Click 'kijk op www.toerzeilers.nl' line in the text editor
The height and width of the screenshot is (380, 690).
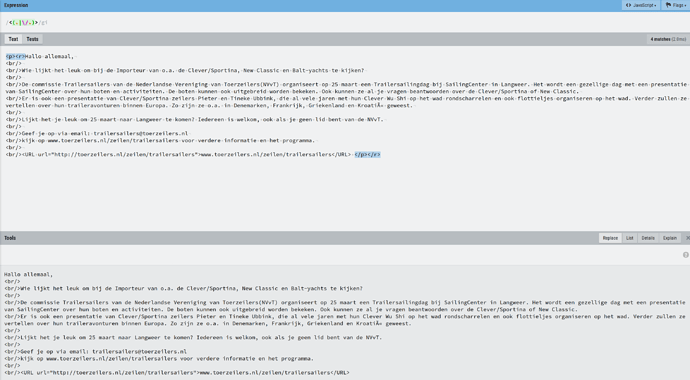[161, 140]
